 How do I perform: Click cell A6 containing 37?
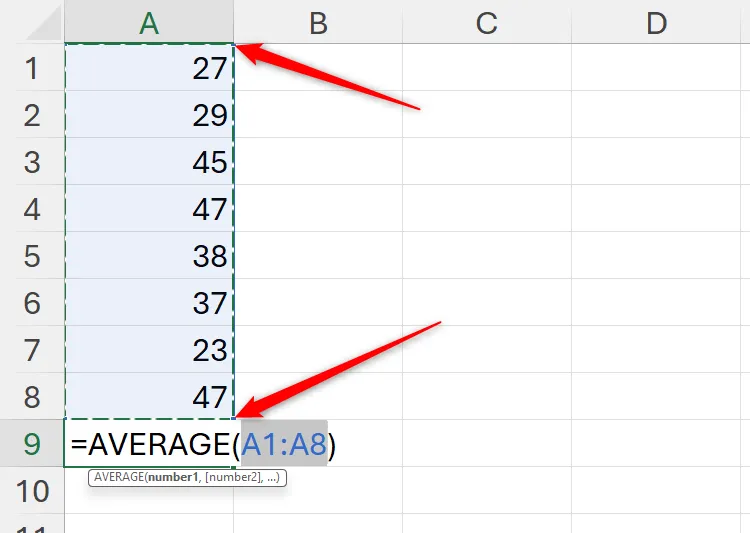pos(149,302)
